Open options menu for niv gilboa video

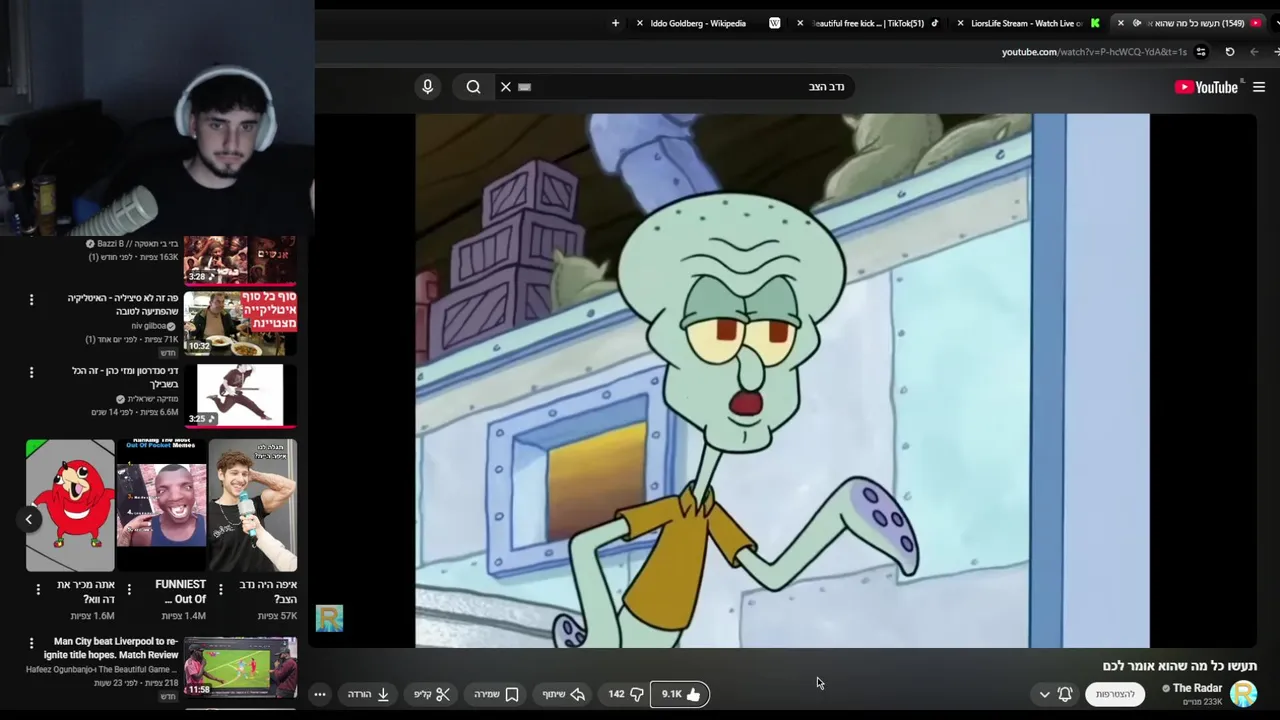coord(31,299)
